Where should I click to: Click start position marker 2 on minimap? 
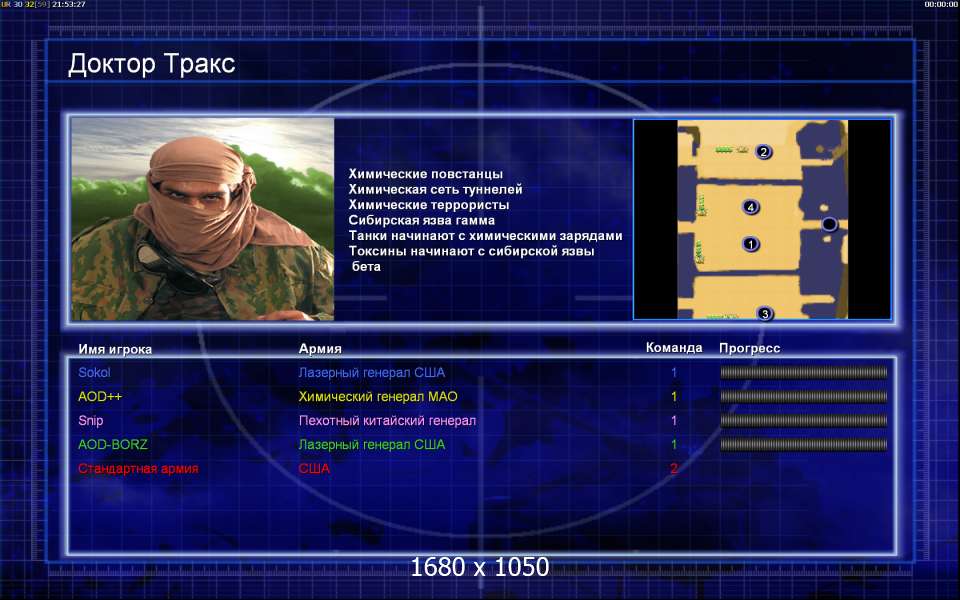coord(763,151)
